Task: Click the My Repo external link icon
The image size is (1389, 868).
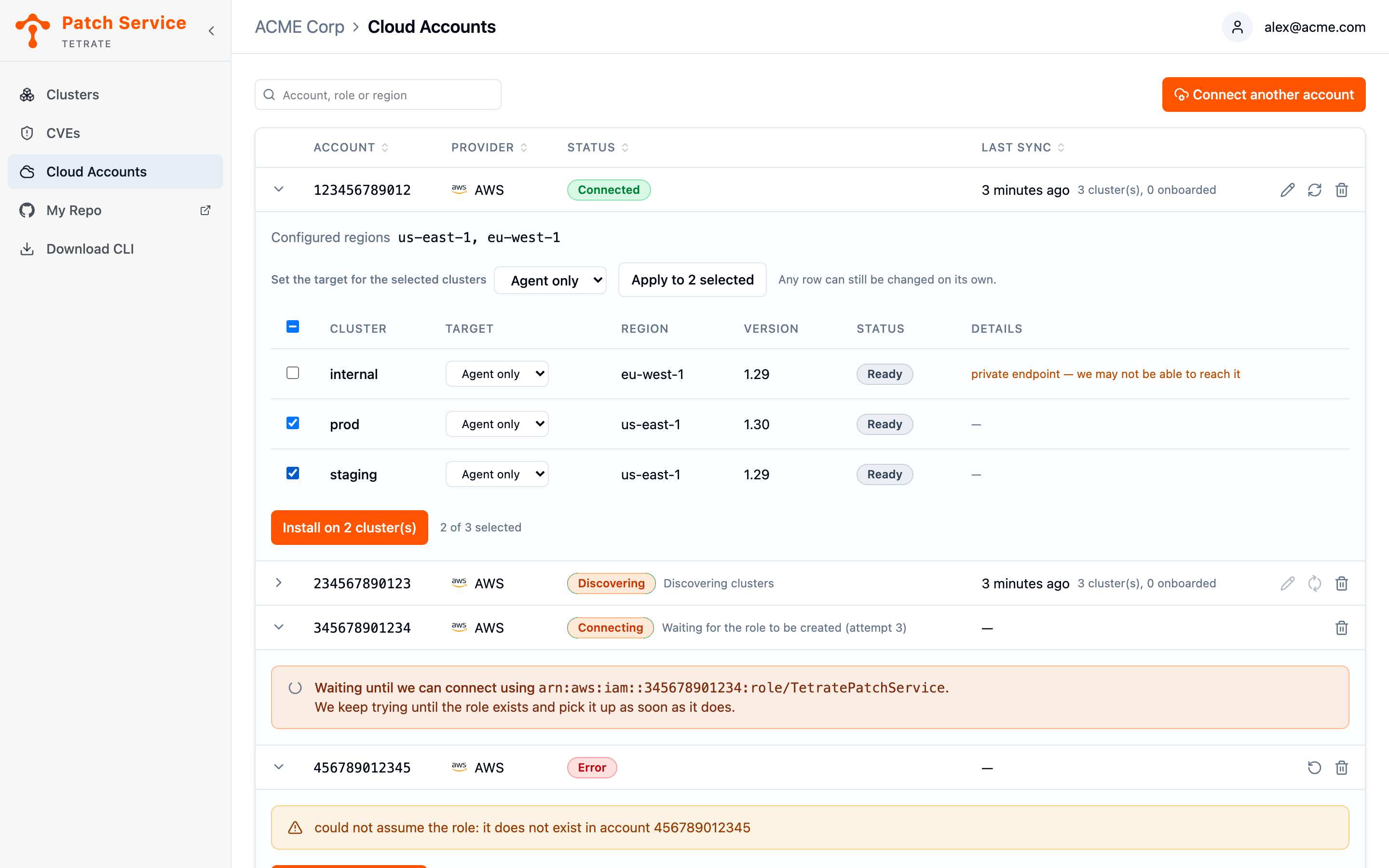Action: click(205, 210)
